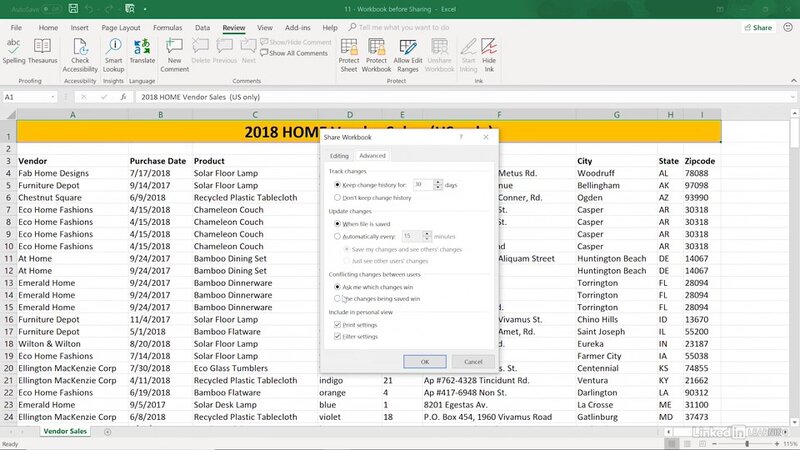Viewport: 800px width, 450px height.
Task: Uncheck the Print settings checkbox
Action: click(337, 325)
